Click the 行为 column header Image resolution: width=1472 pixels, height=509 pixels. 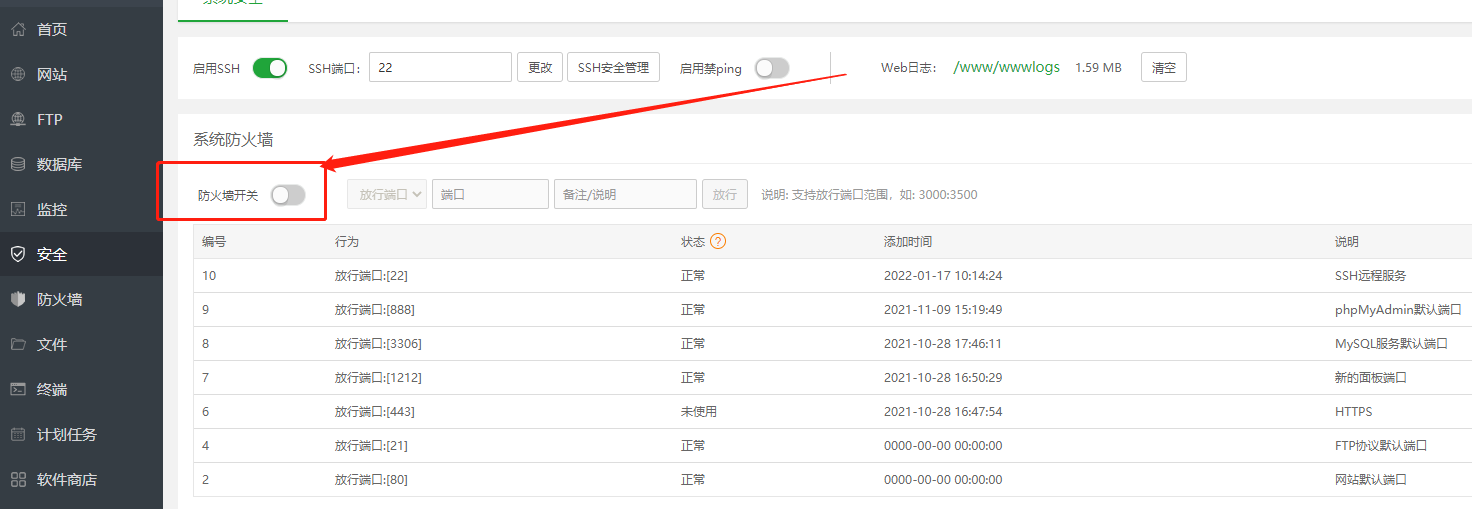[347, 242]
